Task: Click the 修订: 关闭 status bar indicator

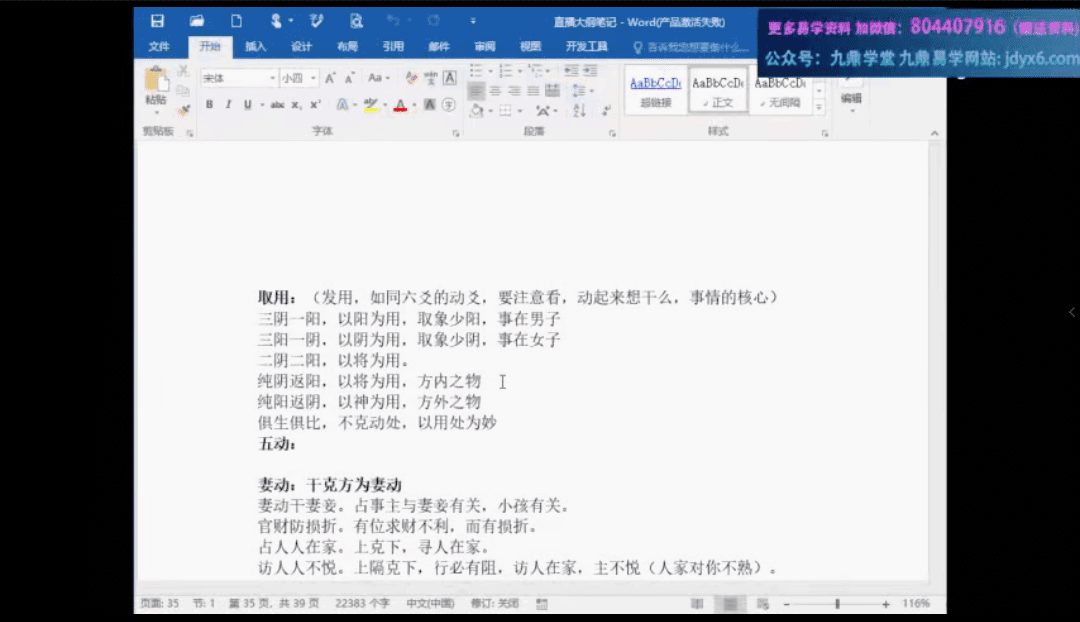Action: point(495,604)
